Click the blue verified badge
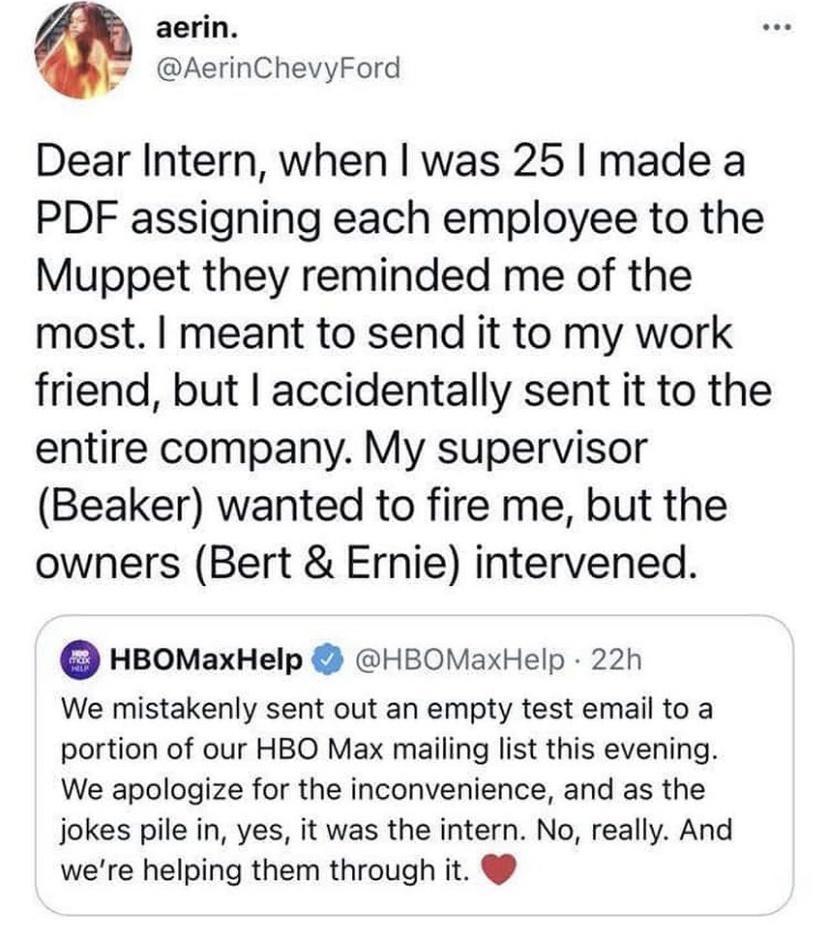828x930 pixels. (x=326, y=660)
